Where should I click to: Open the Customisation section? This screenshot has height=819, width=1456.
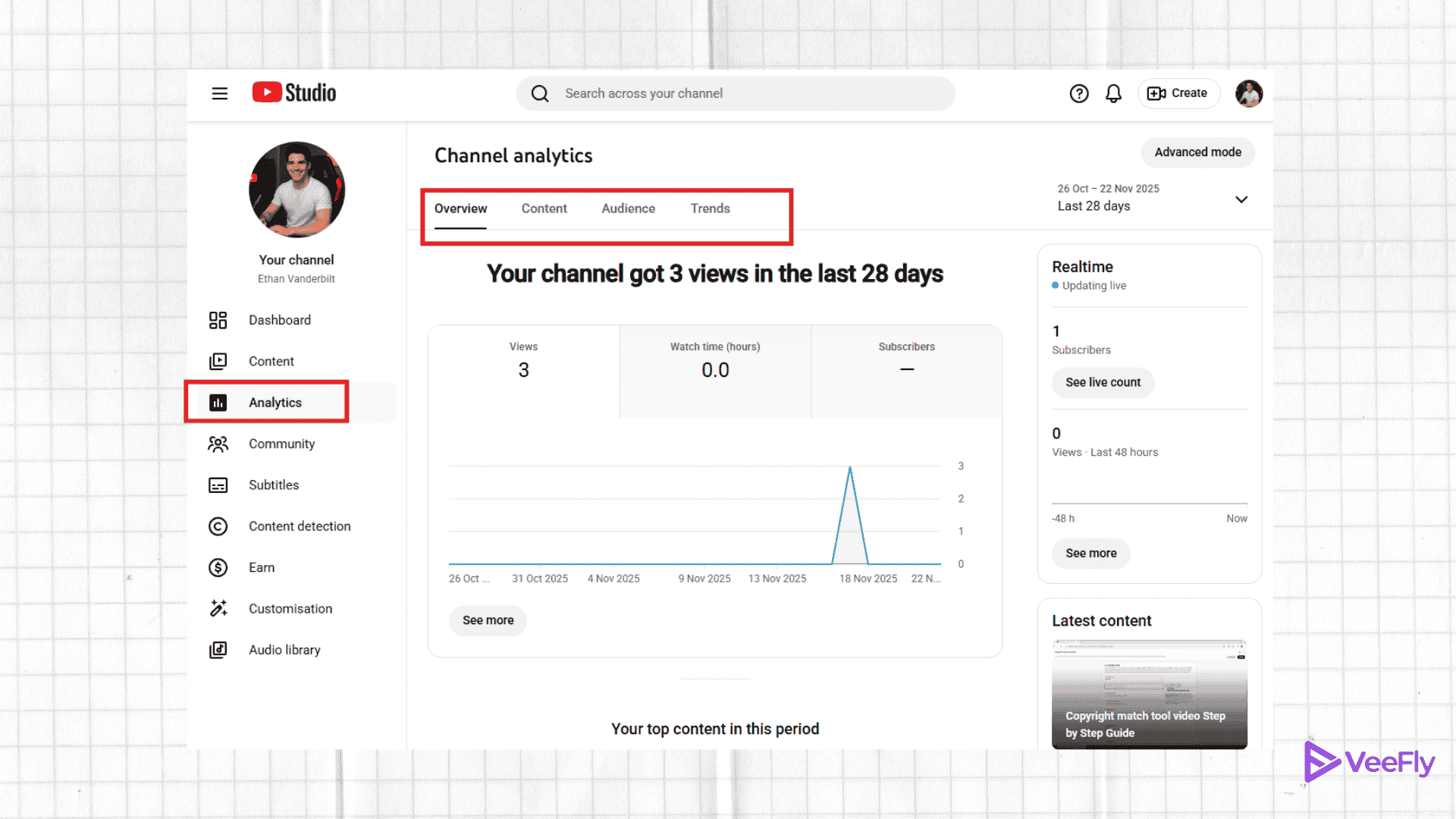290,608
